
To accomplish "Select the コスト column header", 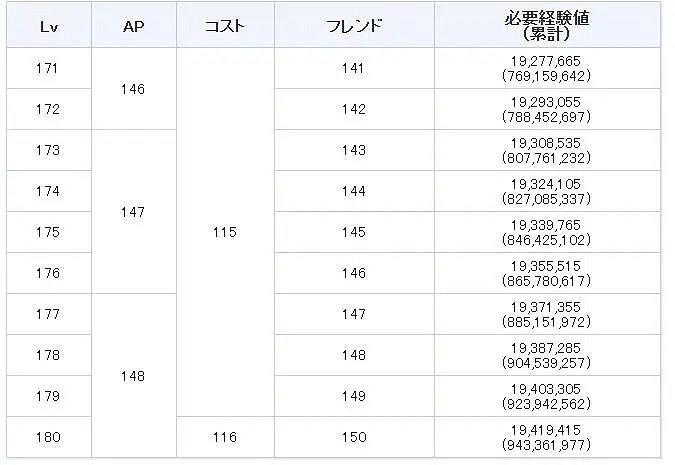I will (x=225, y=26).
